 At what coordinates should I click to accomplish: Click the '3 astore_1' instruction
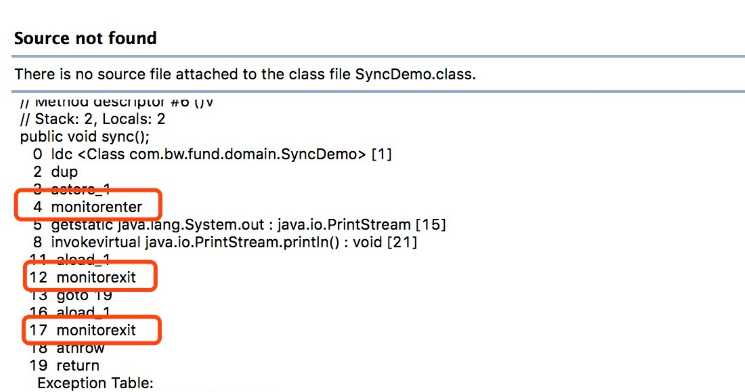[x=72, y=189]
